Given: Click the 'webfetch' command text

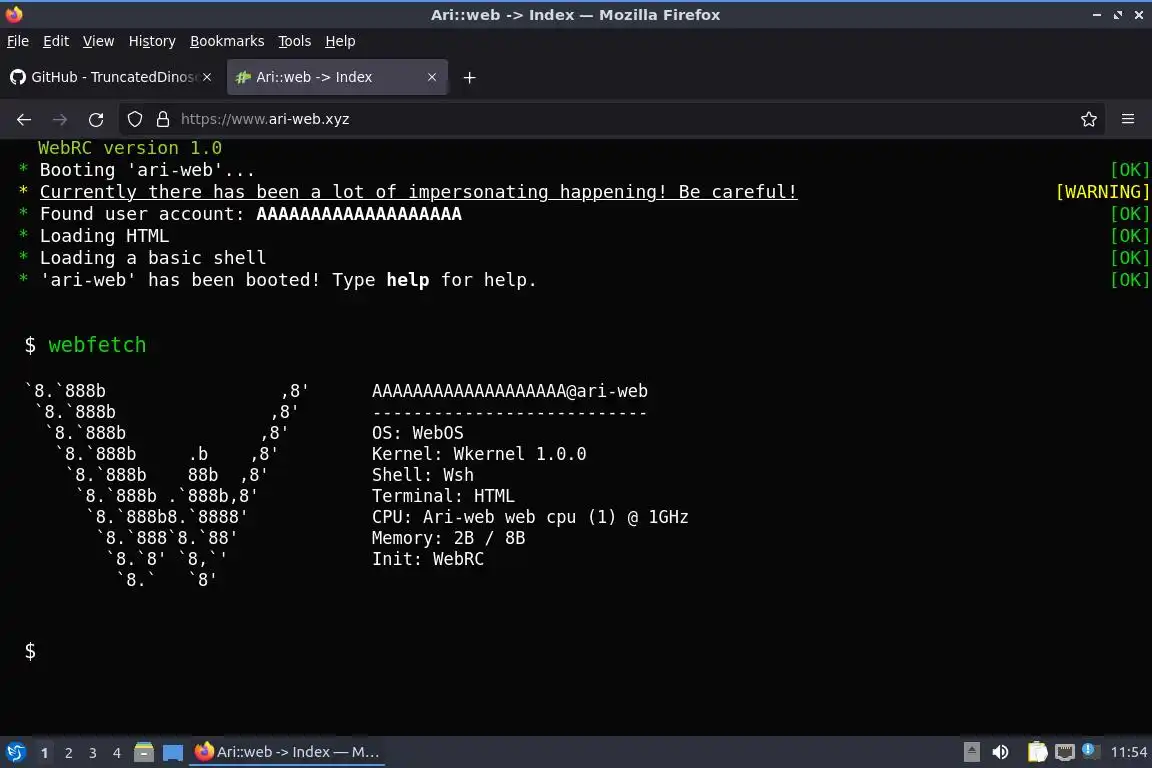Looking at the screenshot, I should coord(97,345).
